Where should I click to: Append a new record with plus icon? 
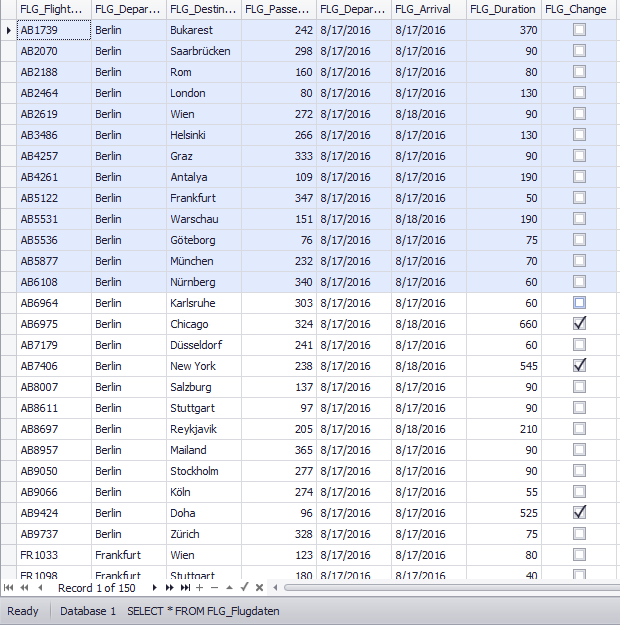coord(200,588)
